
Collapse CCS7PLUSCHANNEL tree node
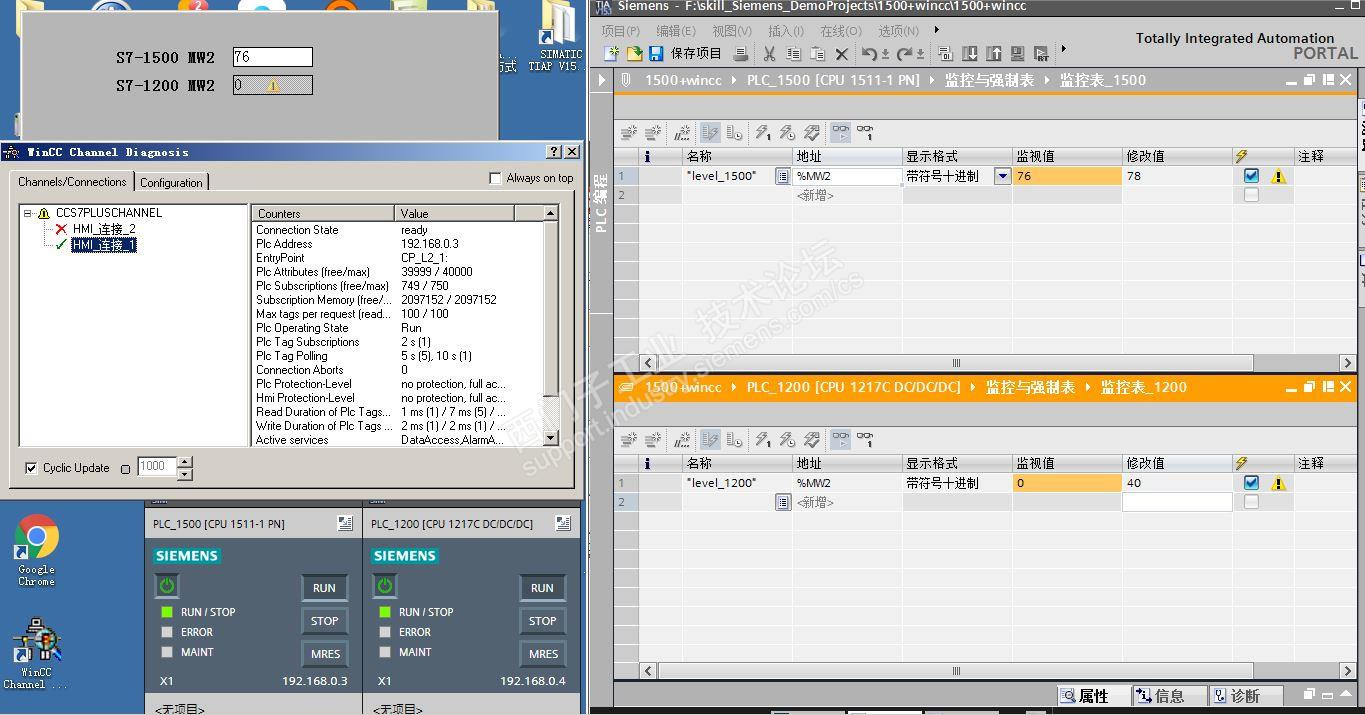click(28, 213)
